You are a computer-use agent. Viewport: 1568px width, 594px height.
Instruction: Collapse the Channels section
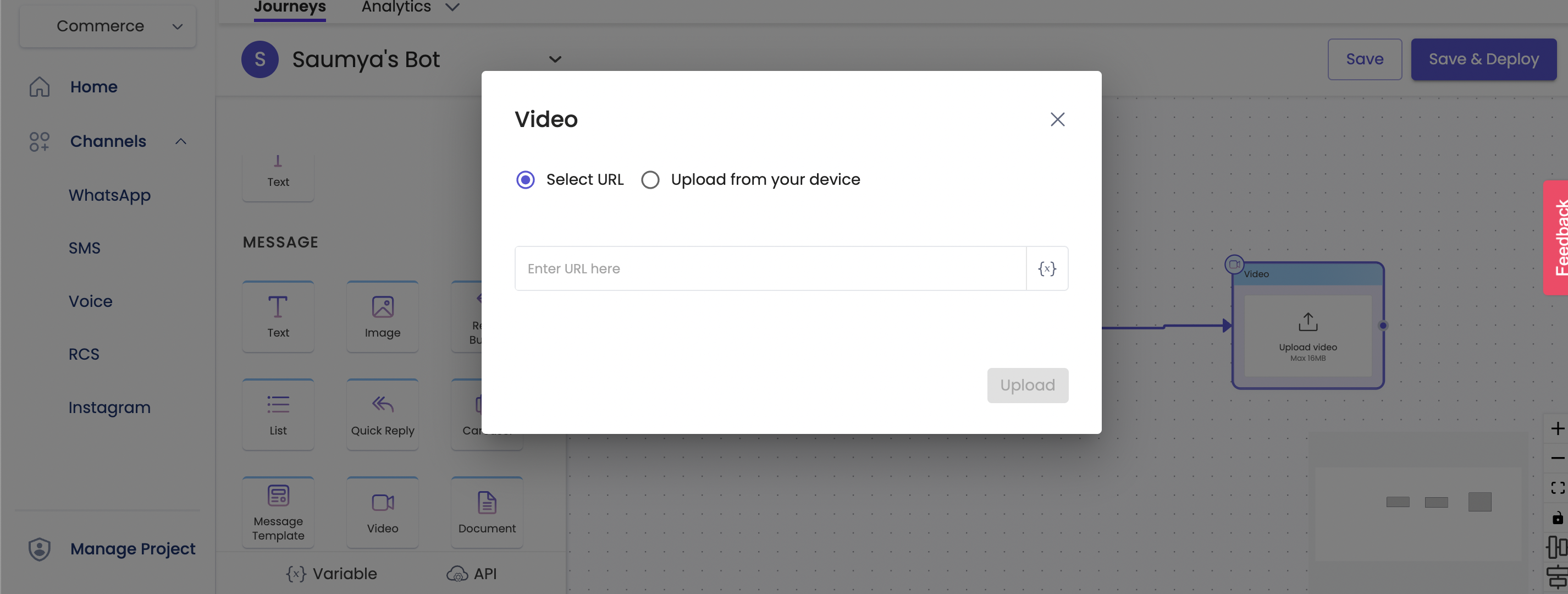pos(181,141)
